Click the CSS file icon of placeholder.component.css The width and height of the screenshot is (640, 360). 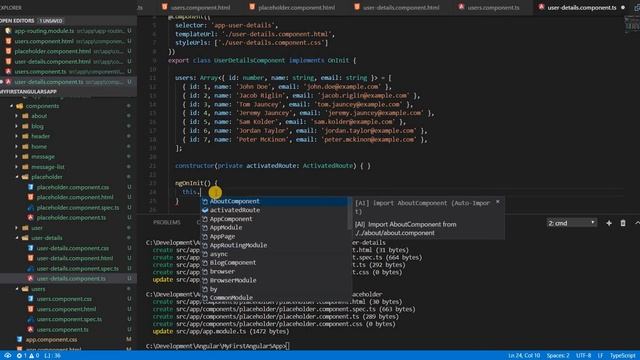(x=31, y=187)
